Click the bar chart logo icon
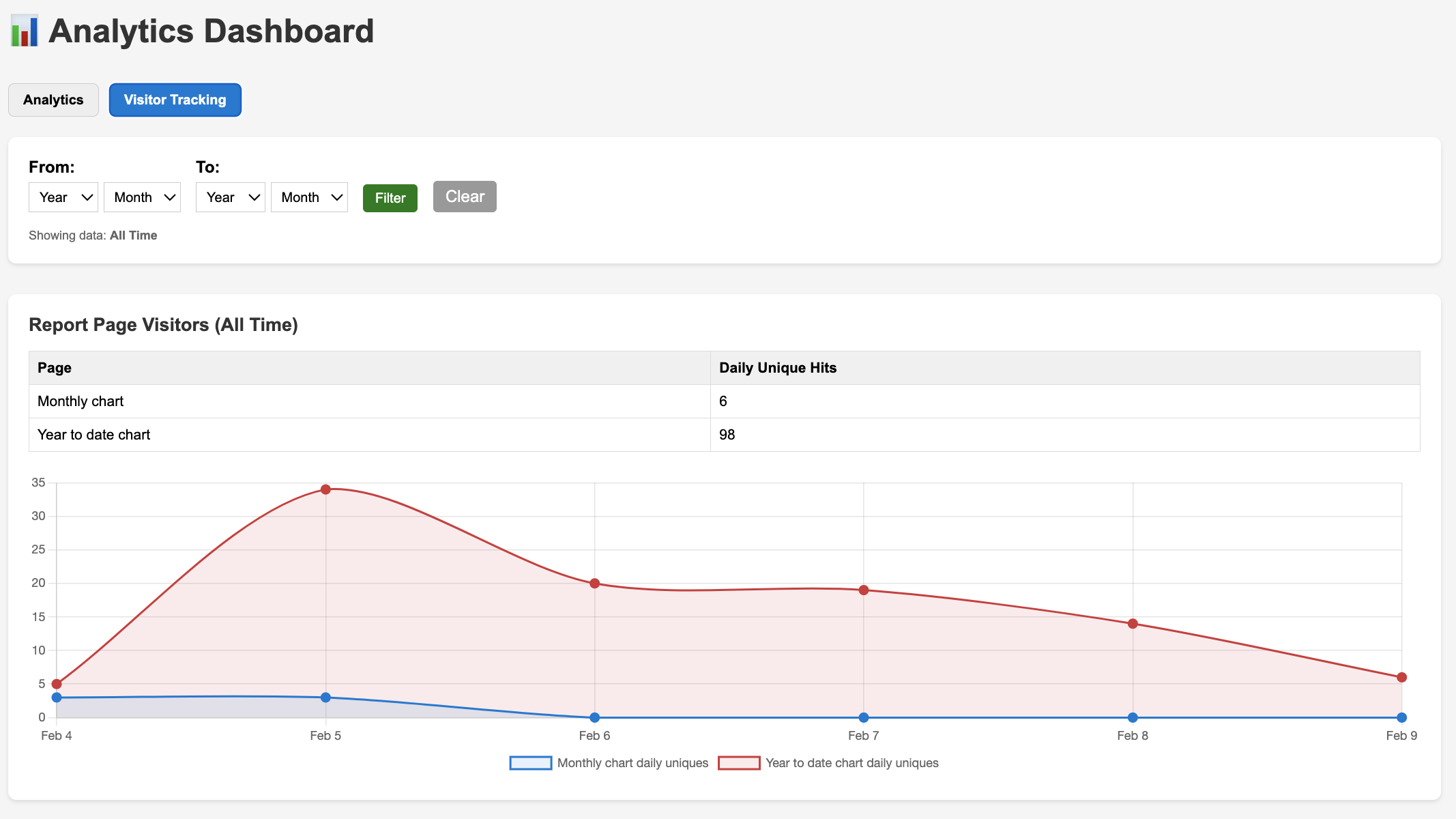This screenshot has height=819, width=1456. (25, 31)
